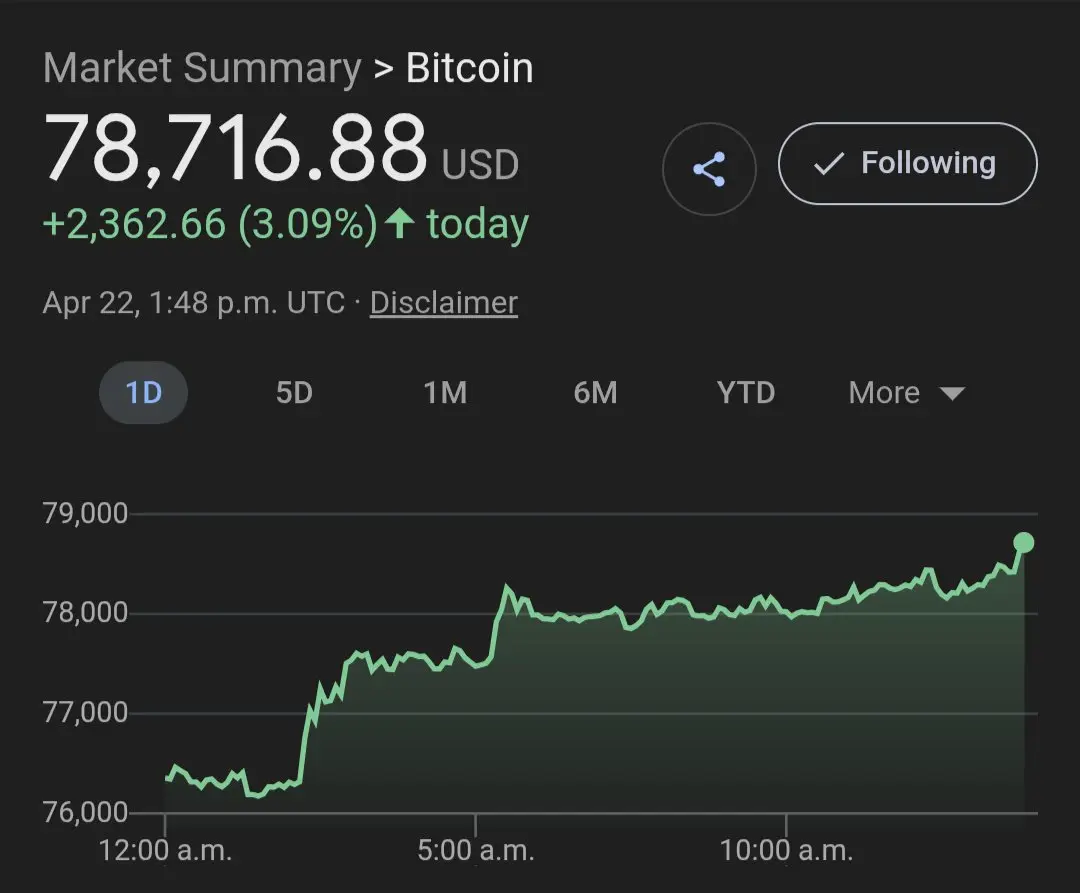Screen dimensions: 1080x893
Task: Switch to the 5D chart range
Action: 294,393
